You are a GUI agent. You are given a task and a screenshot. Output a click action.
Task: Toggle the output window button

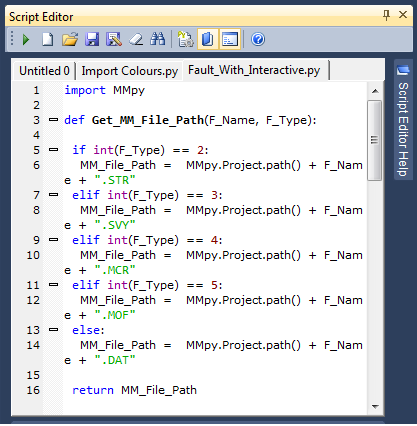(230, 40)
